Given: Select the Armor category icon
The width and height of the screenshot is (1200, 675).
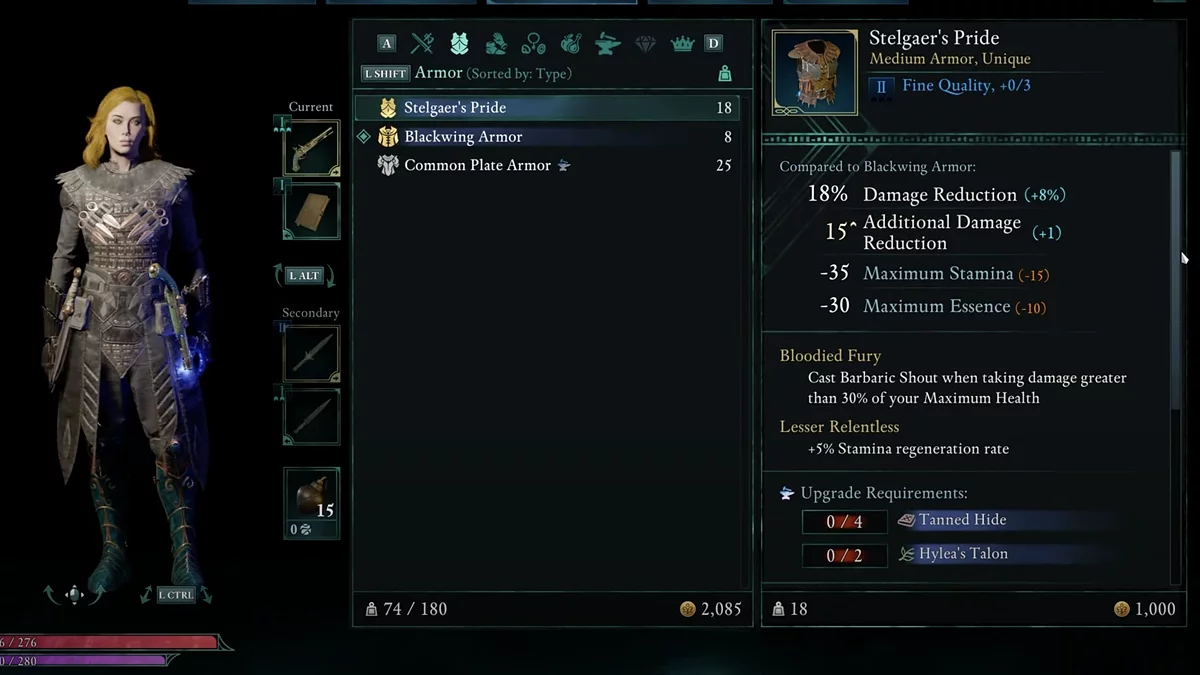Looking at the screenshot, I should (x=460, y=43).
